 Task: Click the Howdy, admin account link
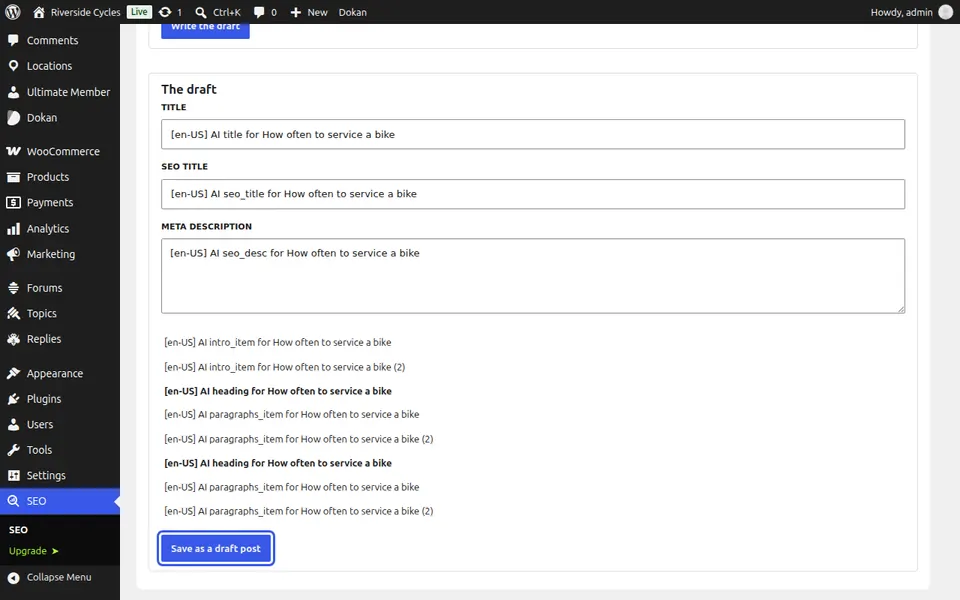pyautogui.click(x=911, y=12)
